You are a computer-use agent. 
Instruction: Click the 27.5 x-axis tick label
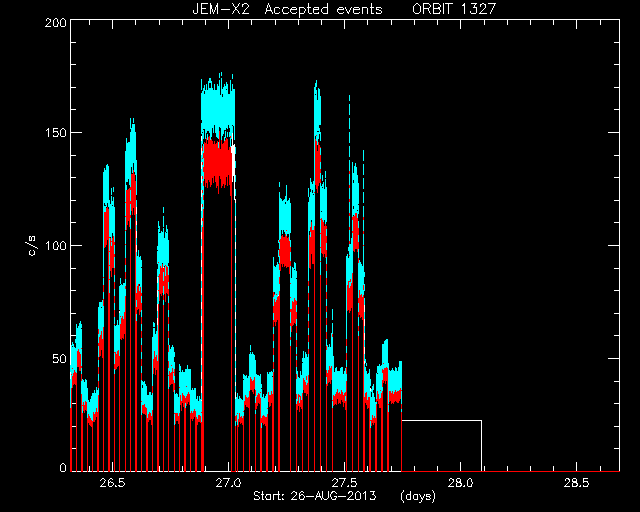click(x=345, y=483)
